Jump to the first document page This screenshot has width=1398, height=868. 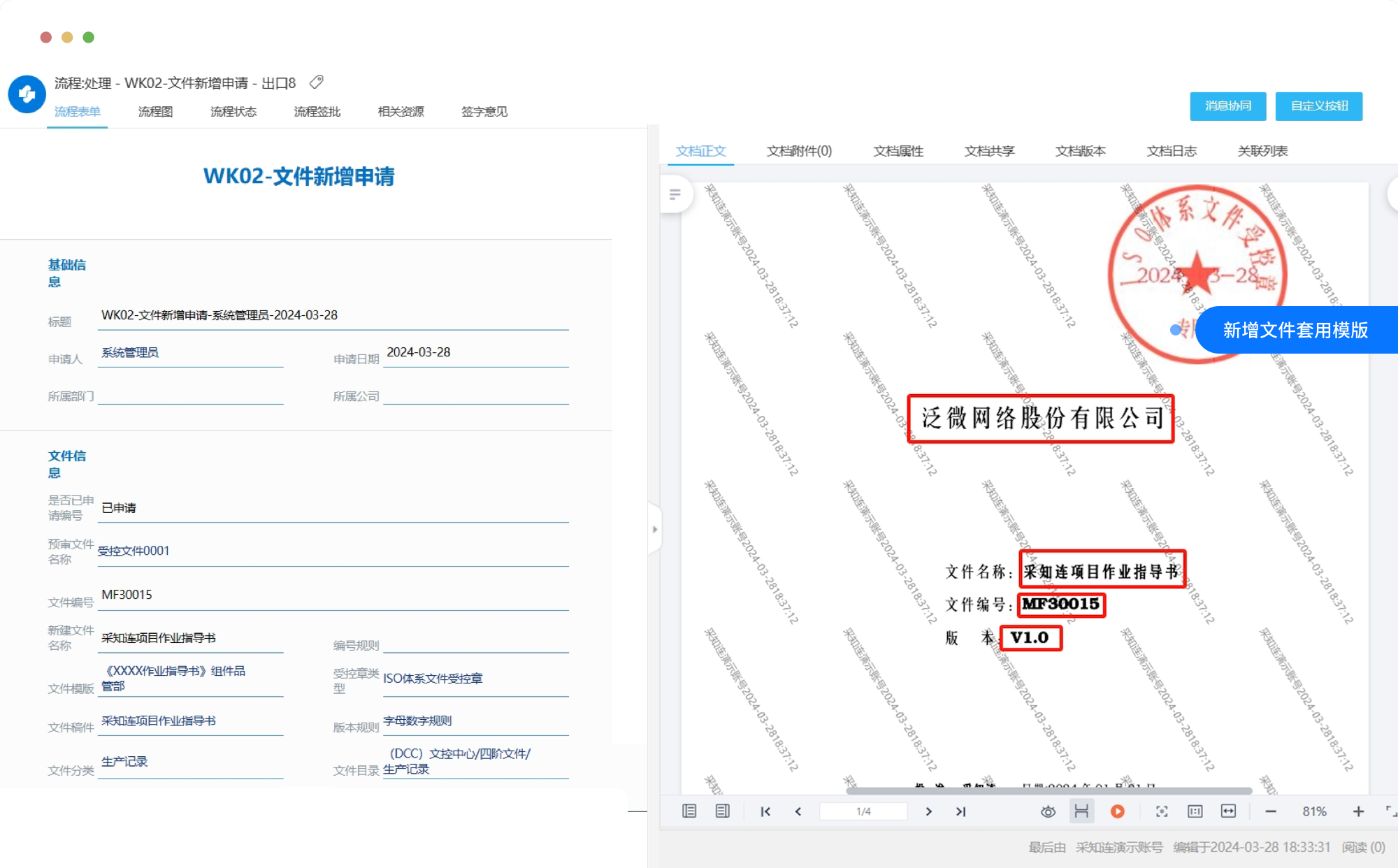click(x=765, y=811)
